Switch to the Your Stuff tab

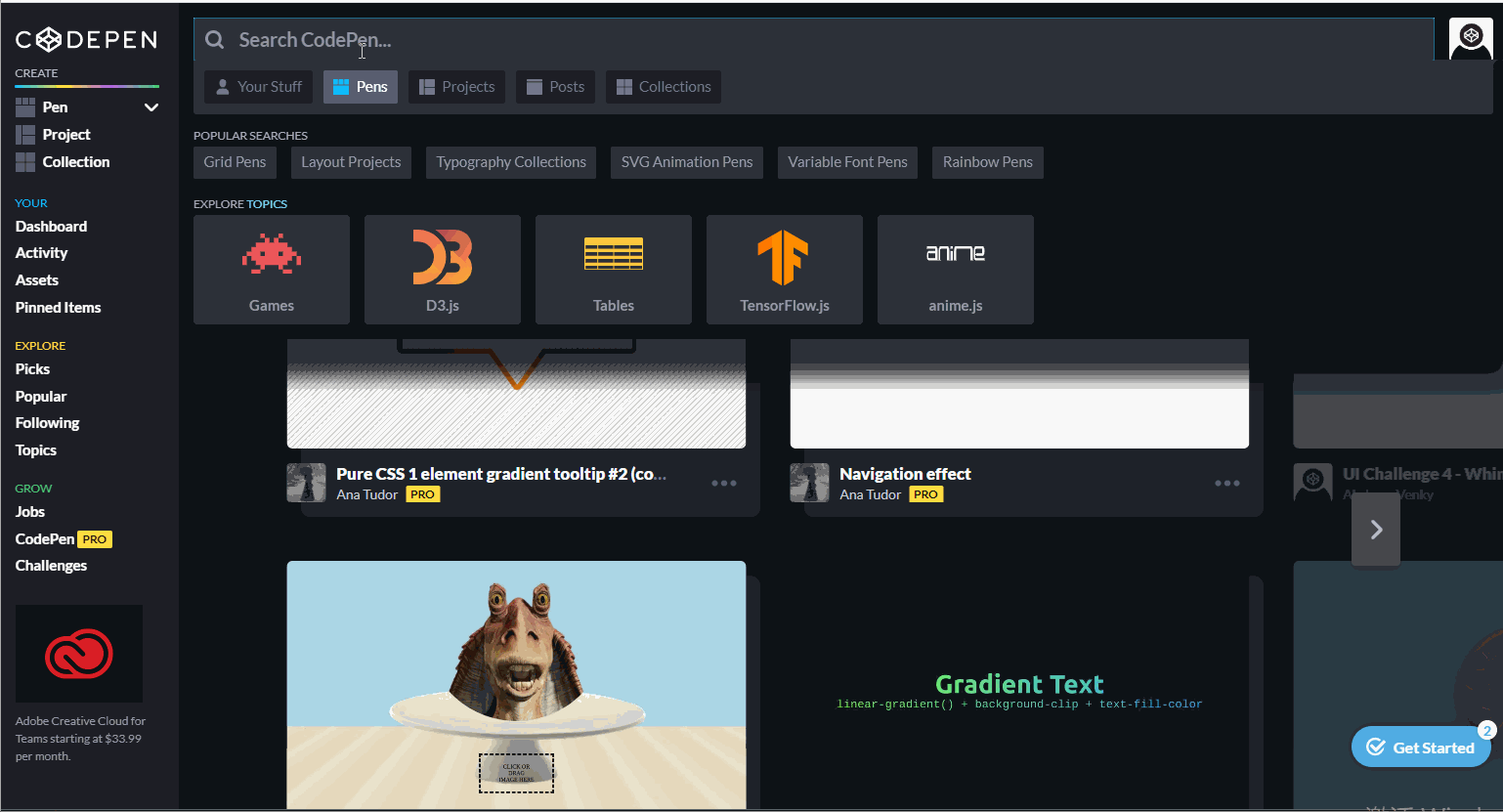coord(258,87)
